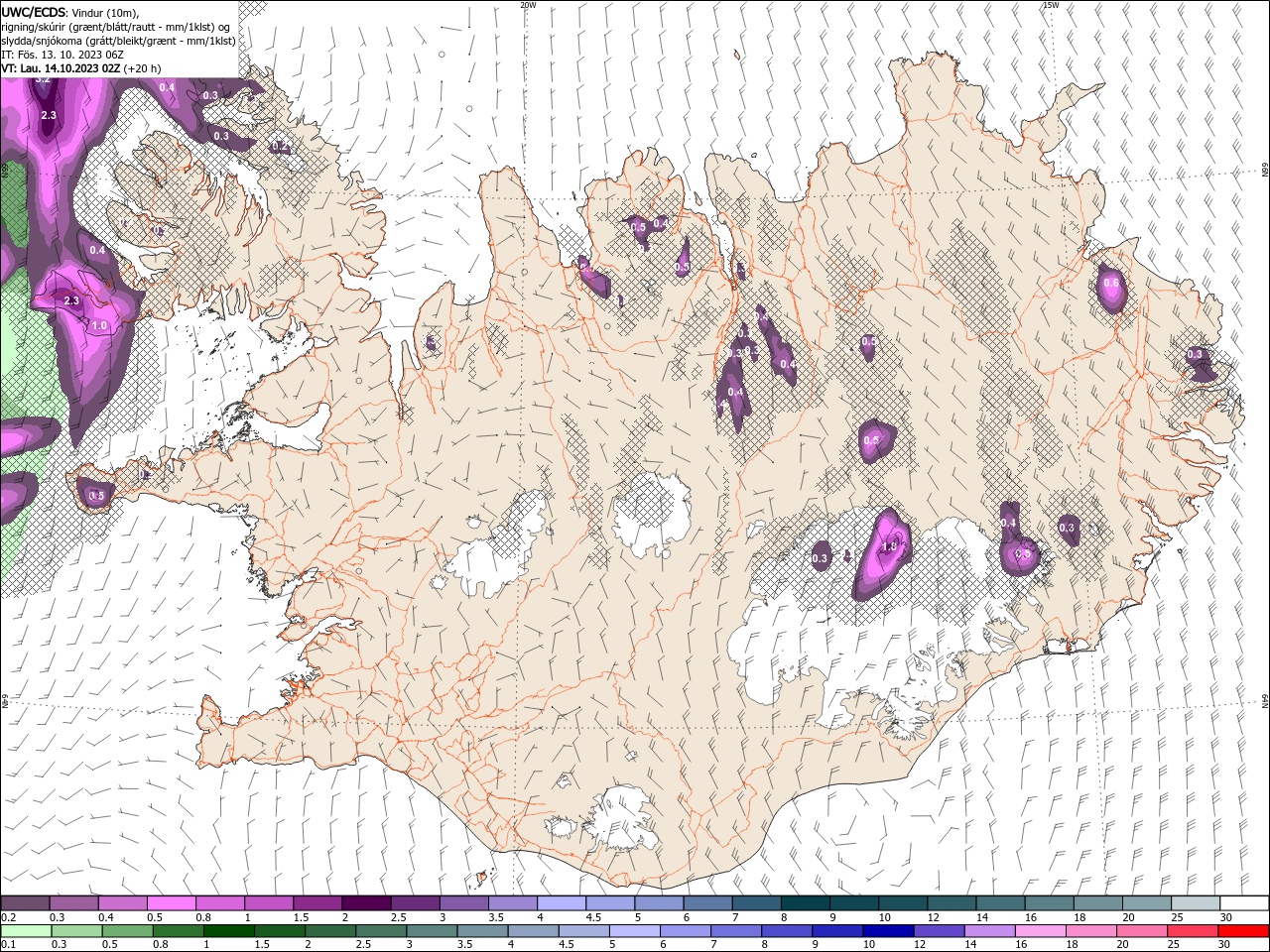Viewport: 1270px width, 952px height.
Task: Click the '20W' longitude label at top
Action: point(528,5)
